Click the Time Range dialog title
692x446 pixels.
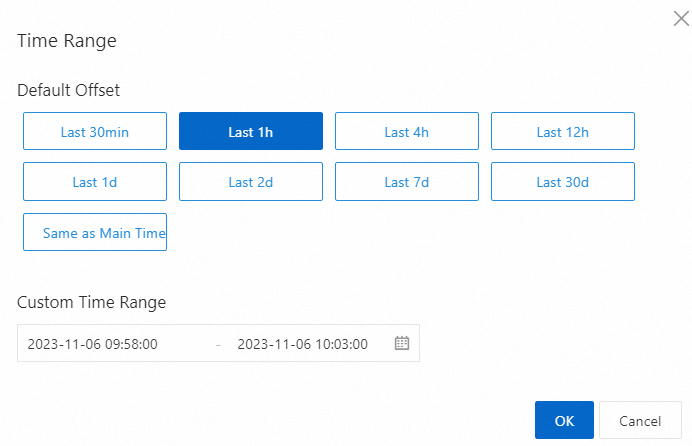tap(67, 41)
